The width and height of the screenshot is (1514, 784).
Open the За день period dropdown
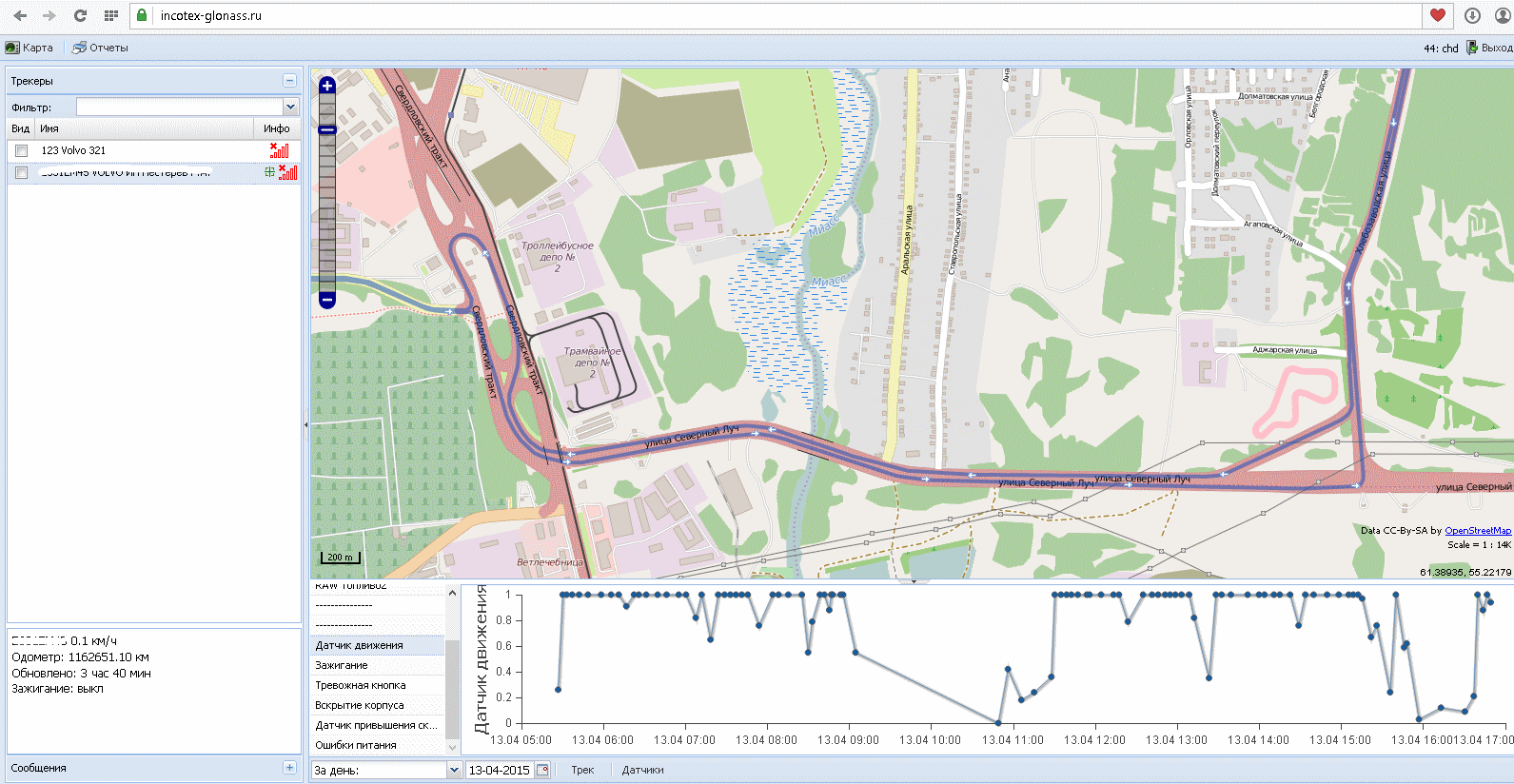(x=454, y=770)
